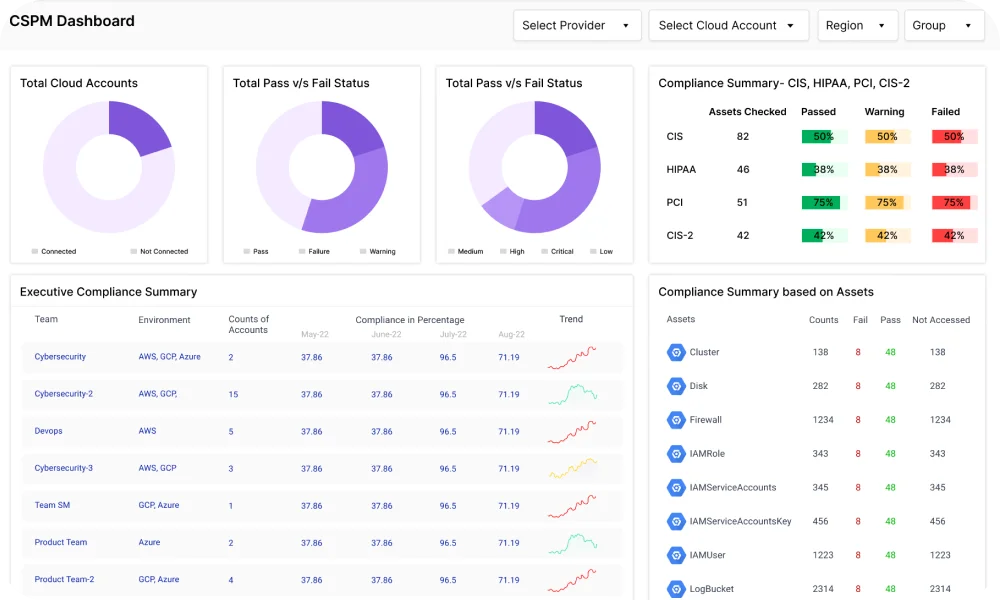
Task: Toggle the Not Connected legend item
Action: (x=159, y=252)
